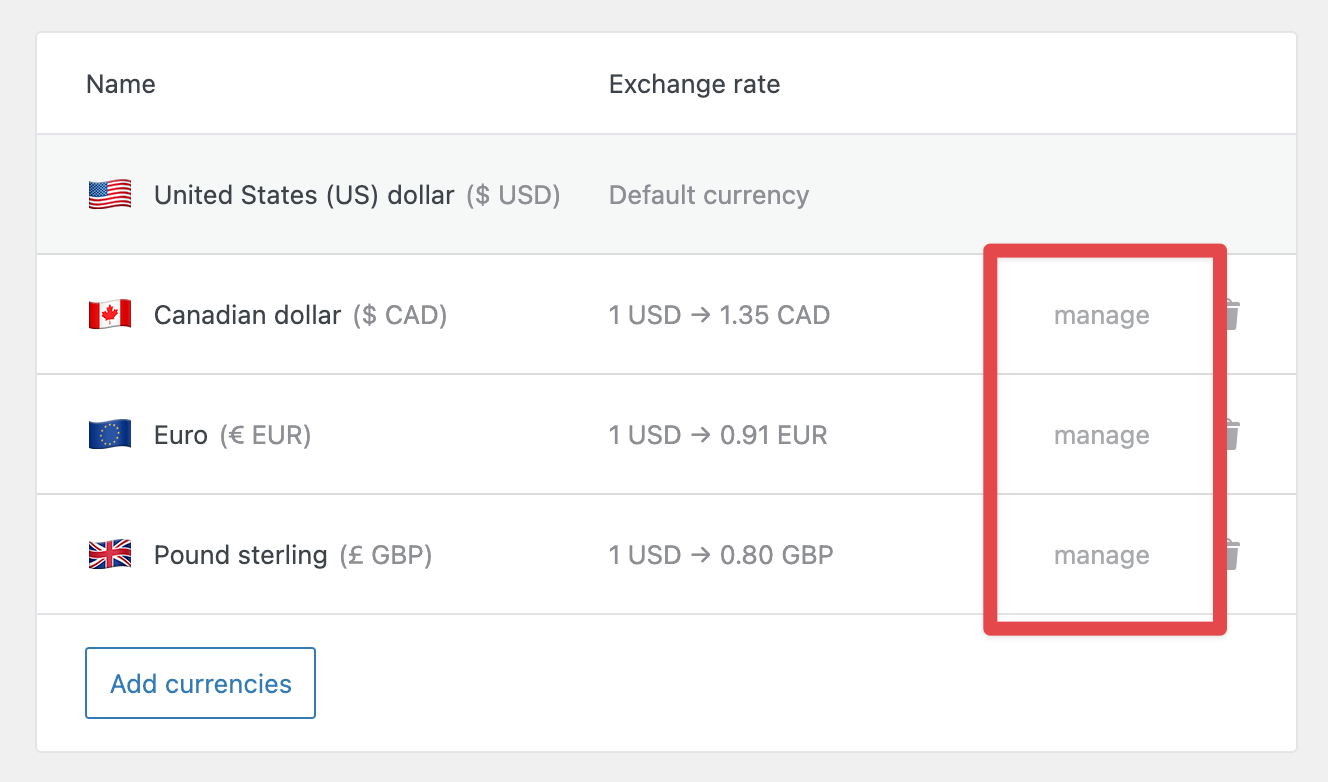Select the Euro currency name

(x=181, y=435)
